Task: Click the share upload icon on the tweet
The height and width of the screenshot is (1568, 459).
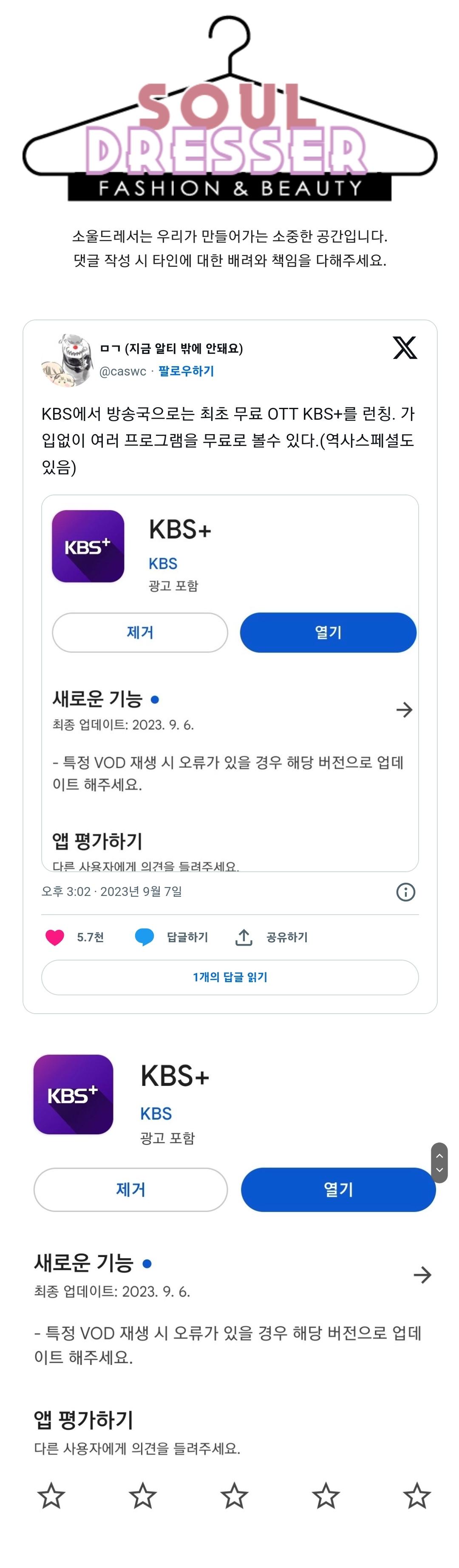Action: [x=244, y=938]
